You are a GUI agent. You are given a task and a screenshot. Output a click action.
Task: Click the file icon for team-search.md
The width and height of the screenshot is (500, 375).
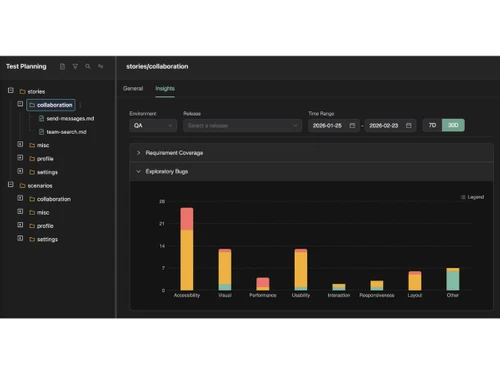(x=41, y=132)
